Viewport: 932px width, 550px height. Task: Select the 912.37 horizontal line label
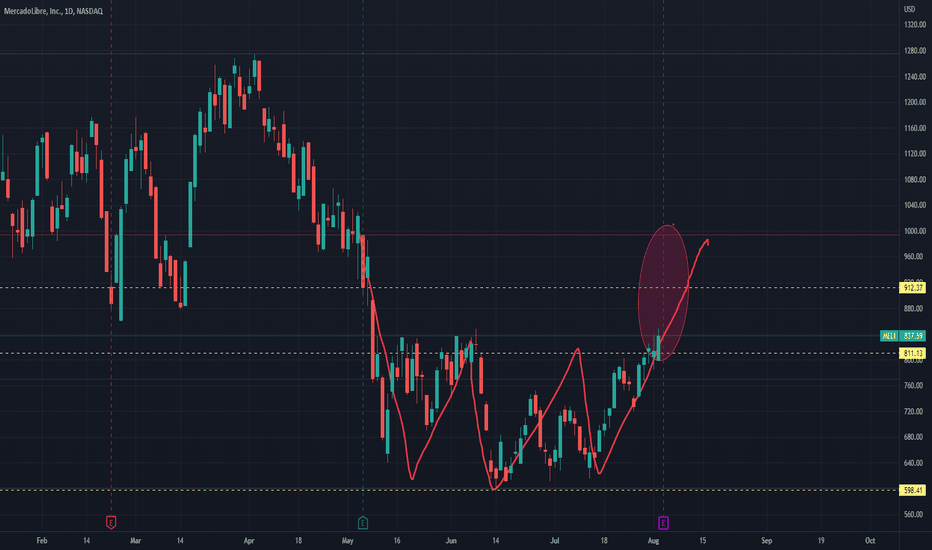(x=914, y=288)
